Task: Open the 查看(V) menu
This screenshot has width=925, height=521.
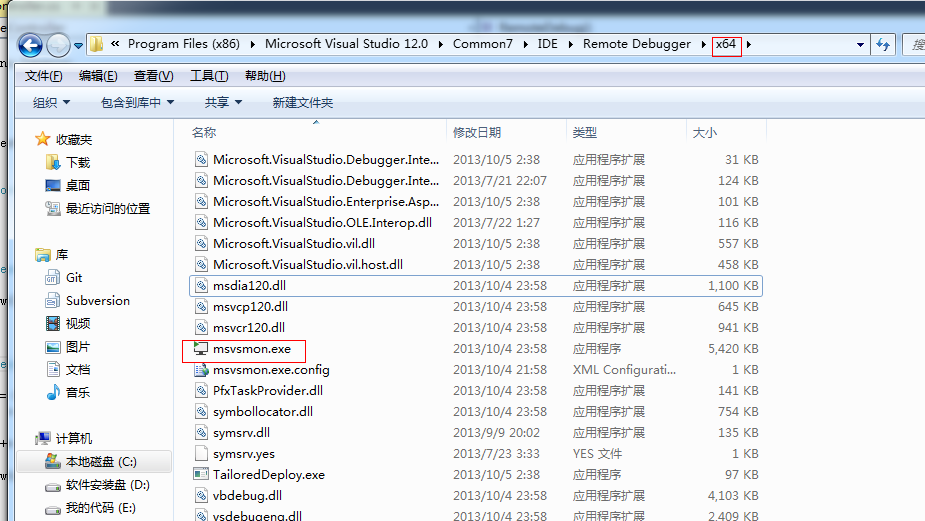Action: click(x=153, y=76)
